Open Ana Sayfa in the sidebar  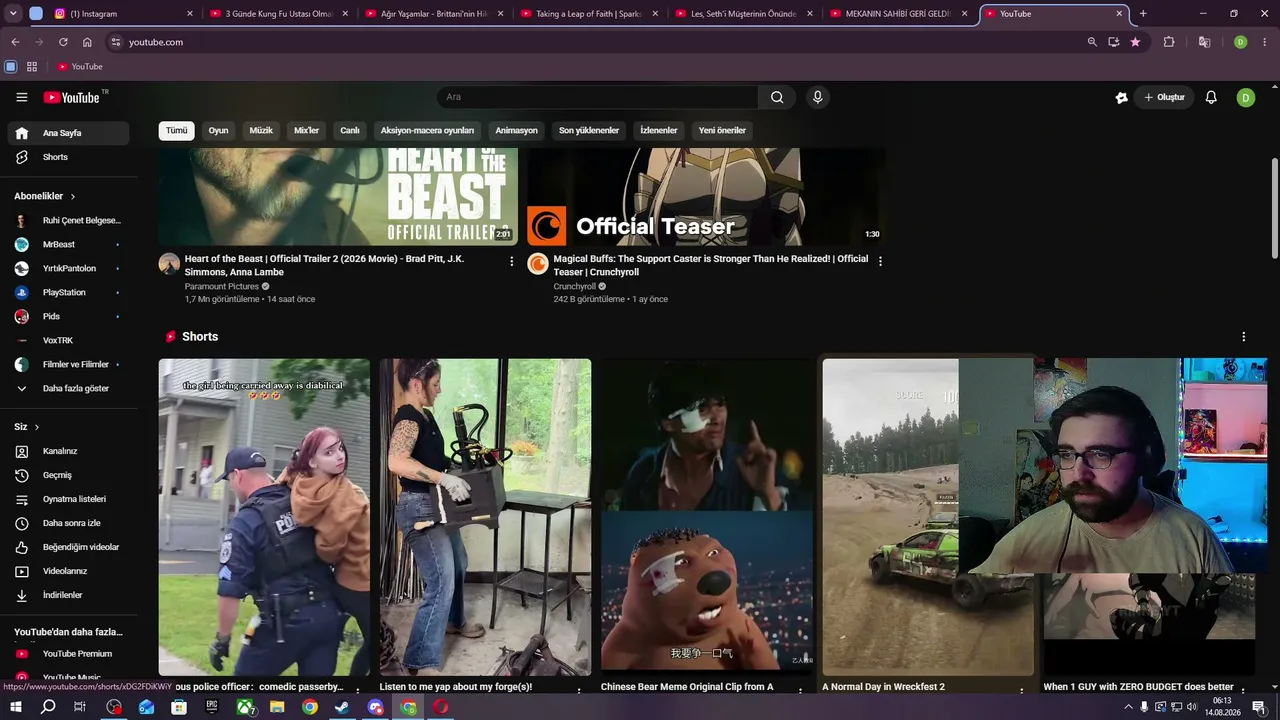[68, 133]
